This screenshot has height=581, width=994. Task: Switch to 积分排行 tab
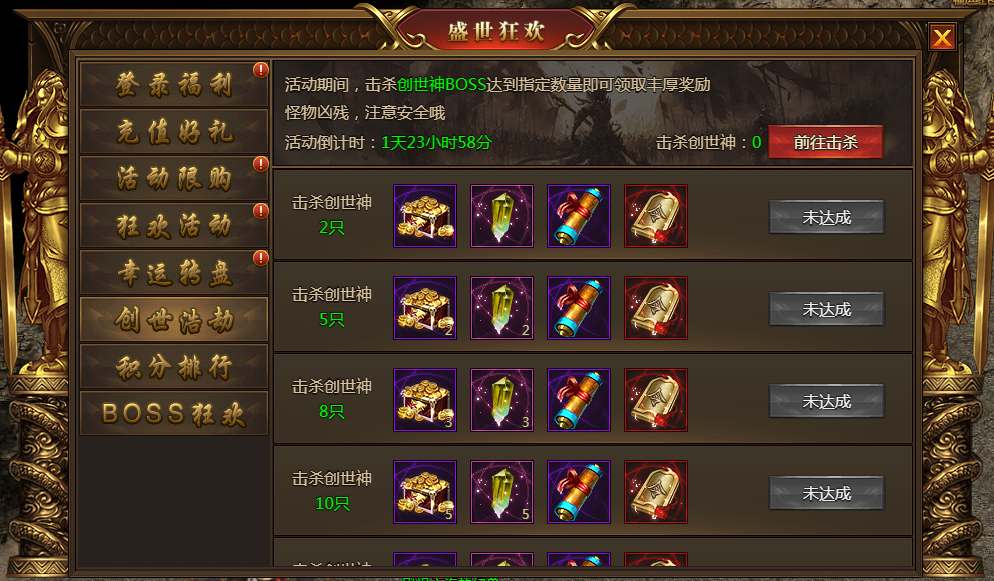pos(174,367)
